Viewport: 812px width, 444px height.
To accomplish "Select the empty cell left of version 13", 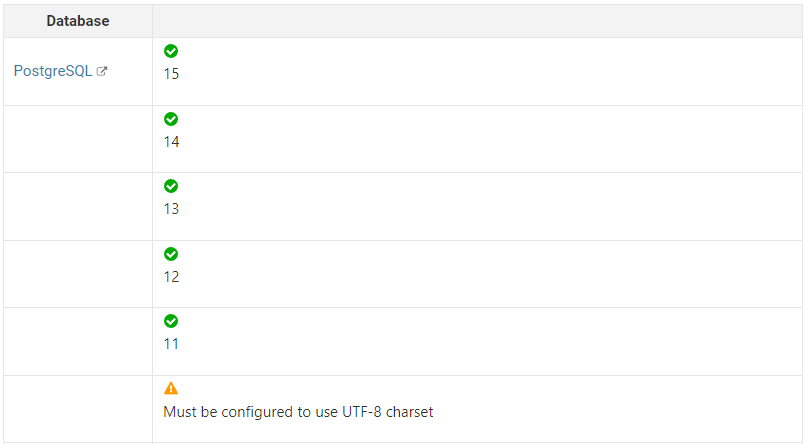I will tap(78, 207).
